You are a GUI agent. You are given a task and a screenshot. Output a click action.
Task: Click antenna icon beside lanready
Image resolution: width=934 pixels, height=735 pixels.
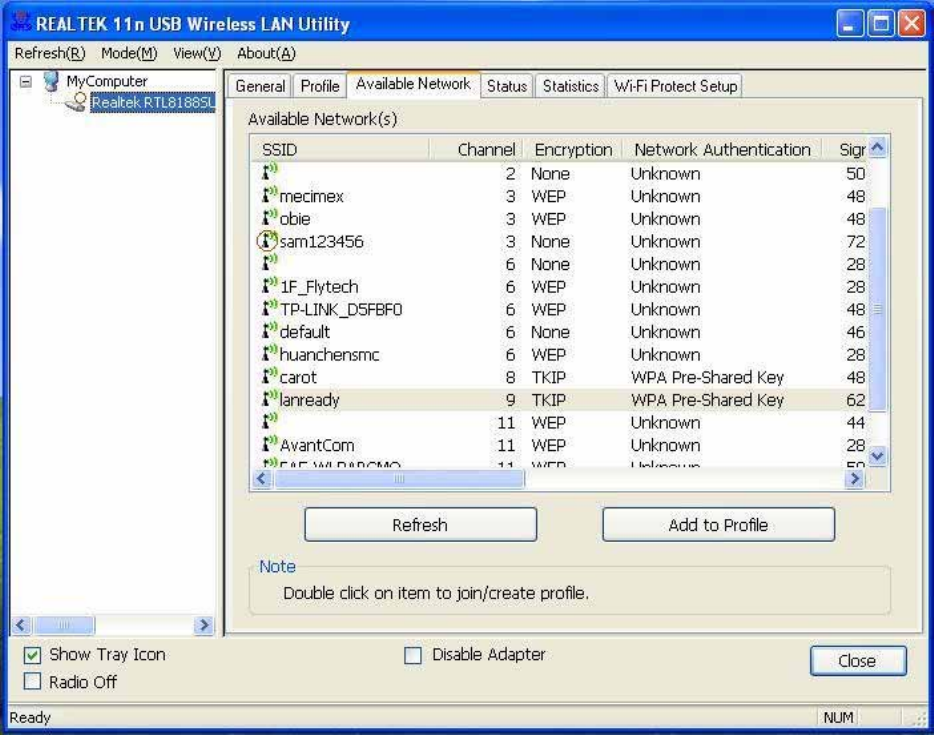tap(269, 398)
